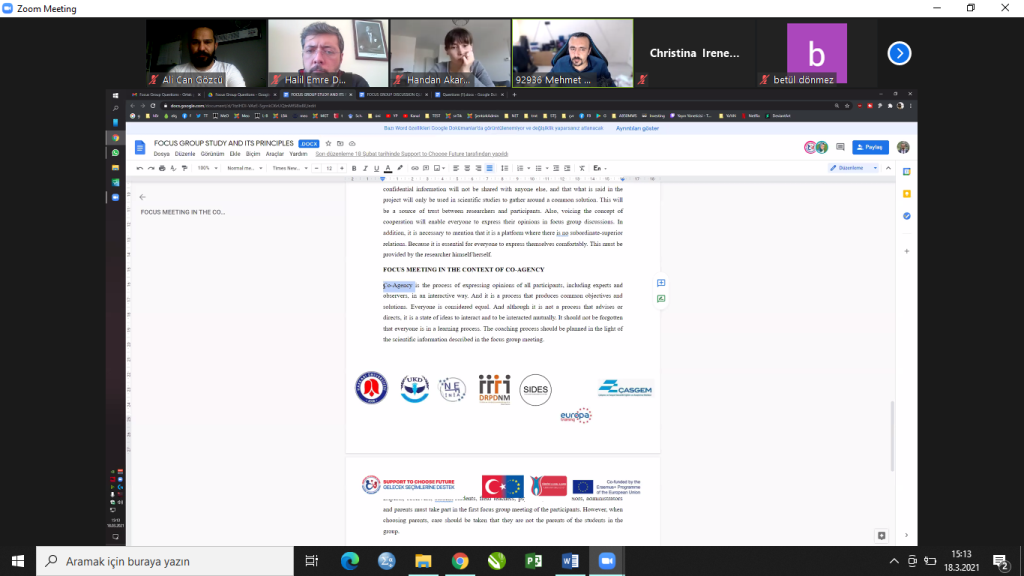Open the highlight color tool
This screenshot has height=576, width=1024.
400,168
